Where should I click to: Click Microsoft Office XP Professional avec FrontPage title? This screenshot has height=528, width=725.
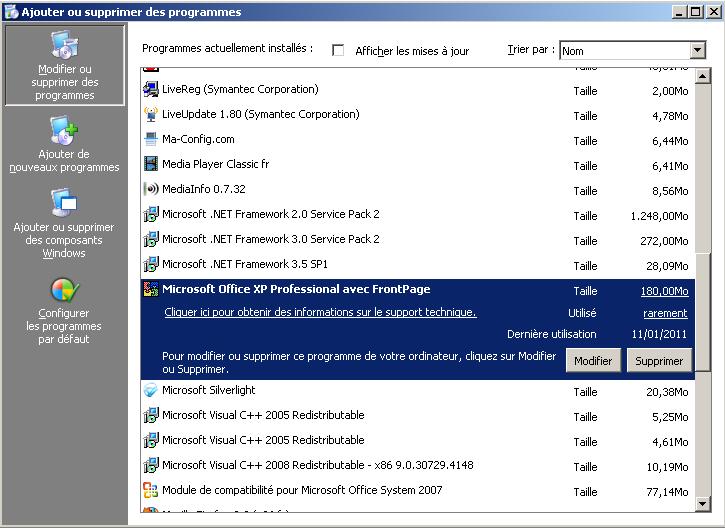296,289
